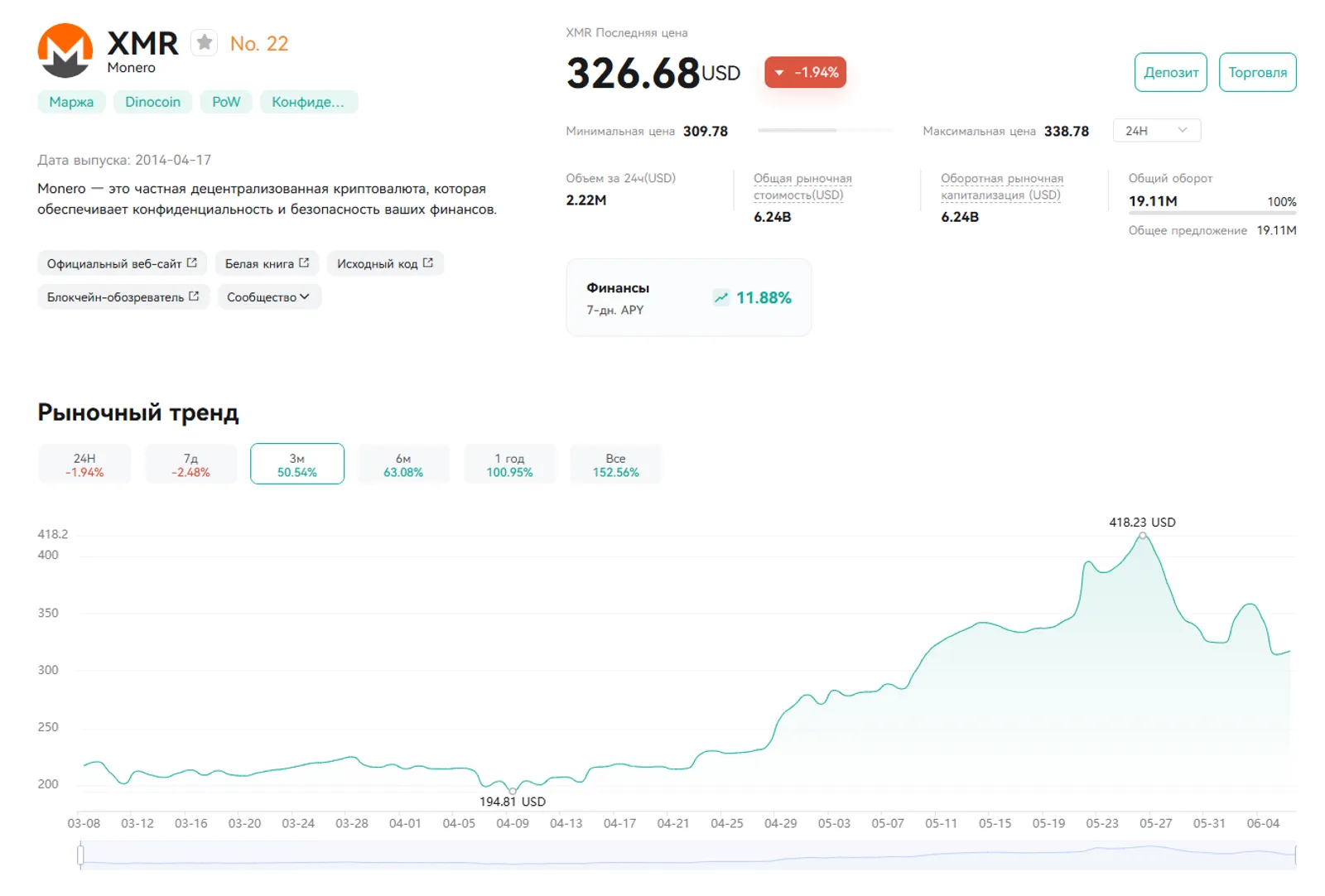Click the No. 22 rank text
The height and width of the screenshot is (896, 1325).
coord(259,43)
